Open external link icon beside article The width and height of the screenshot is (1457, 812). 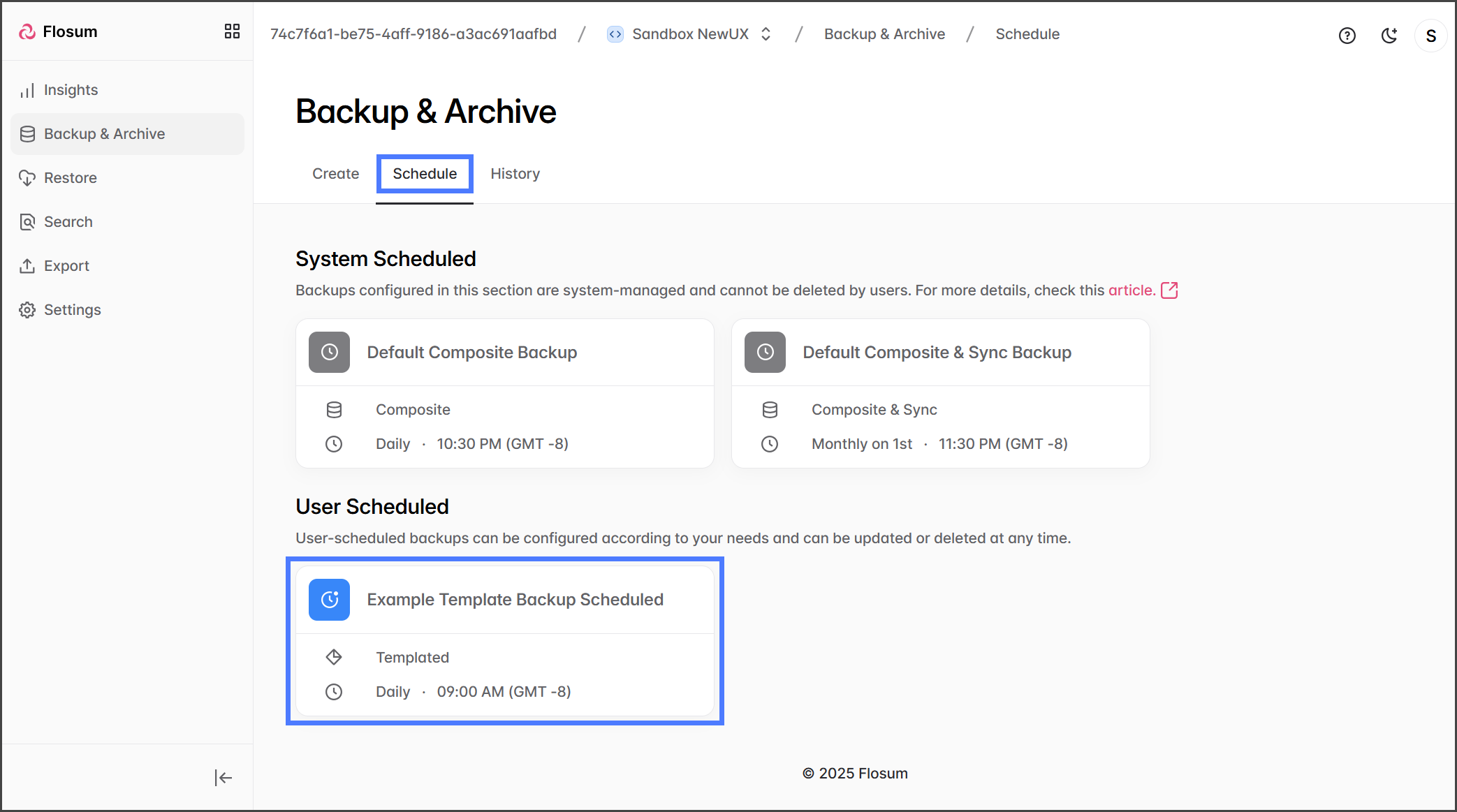[1169, 290]
